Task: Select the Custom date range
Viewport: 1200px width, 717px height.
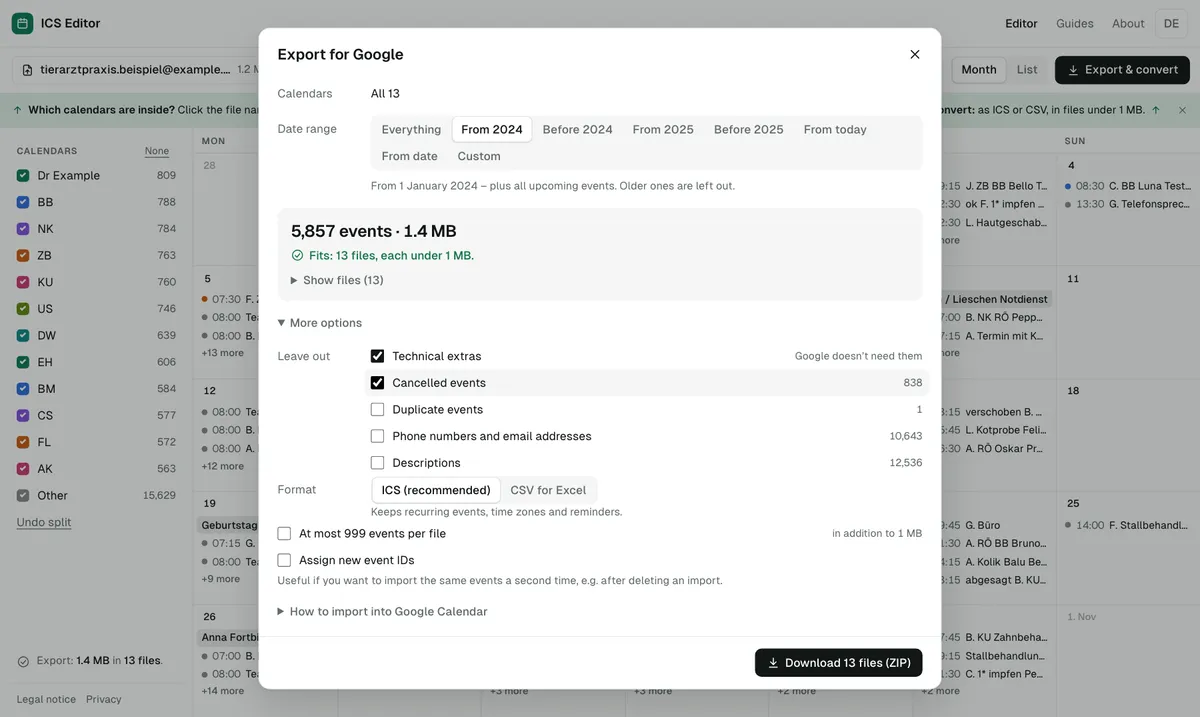Action: click(479, 156)
